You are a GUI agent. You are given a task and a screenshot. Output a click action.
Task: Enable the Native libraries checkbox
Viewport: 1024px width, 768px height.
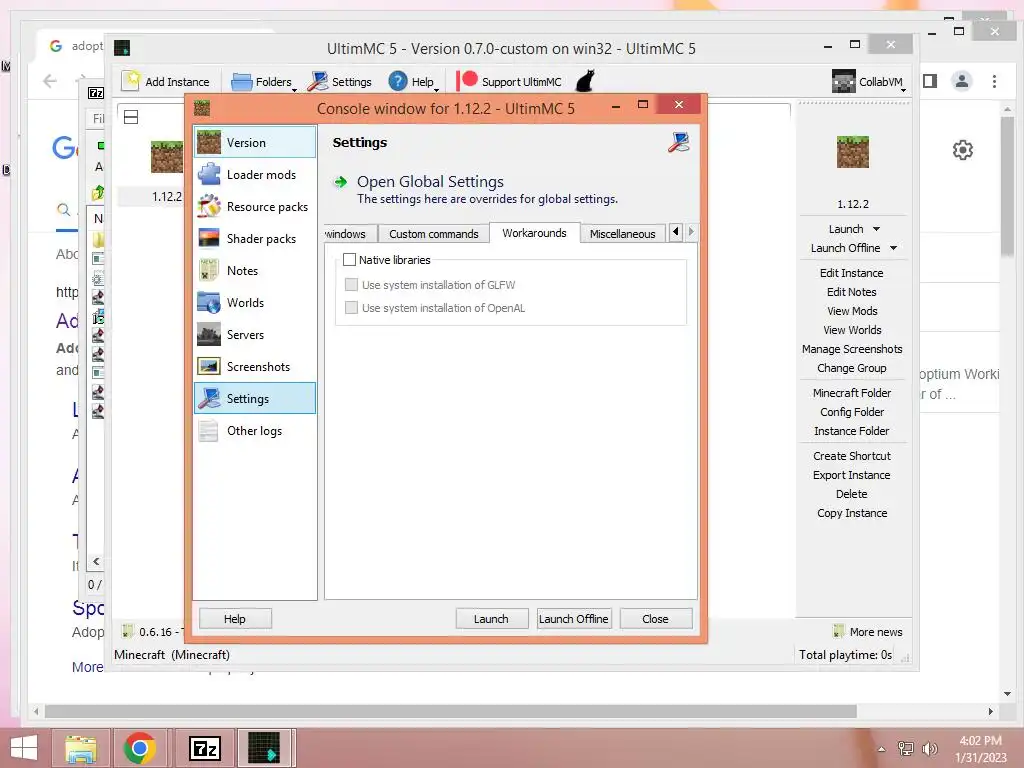click(x=350, y=260)
